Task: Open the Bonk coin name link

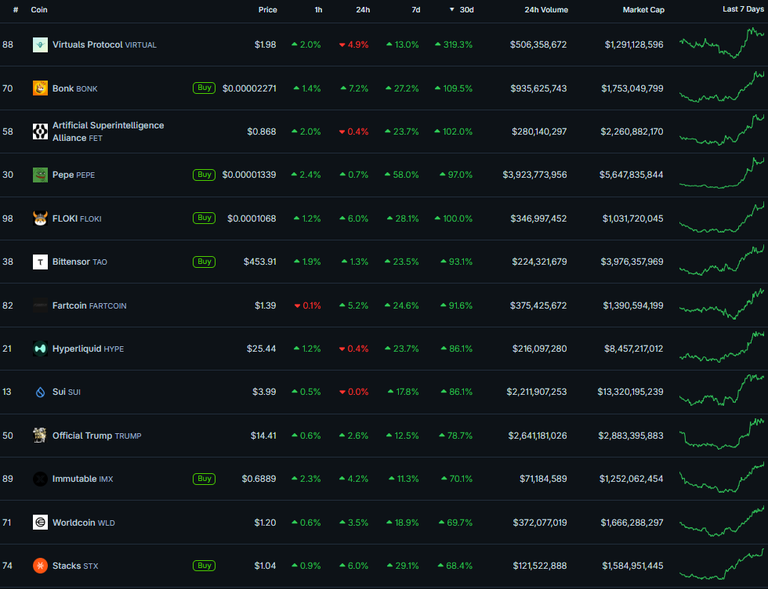Action: [x=75, y=89]
